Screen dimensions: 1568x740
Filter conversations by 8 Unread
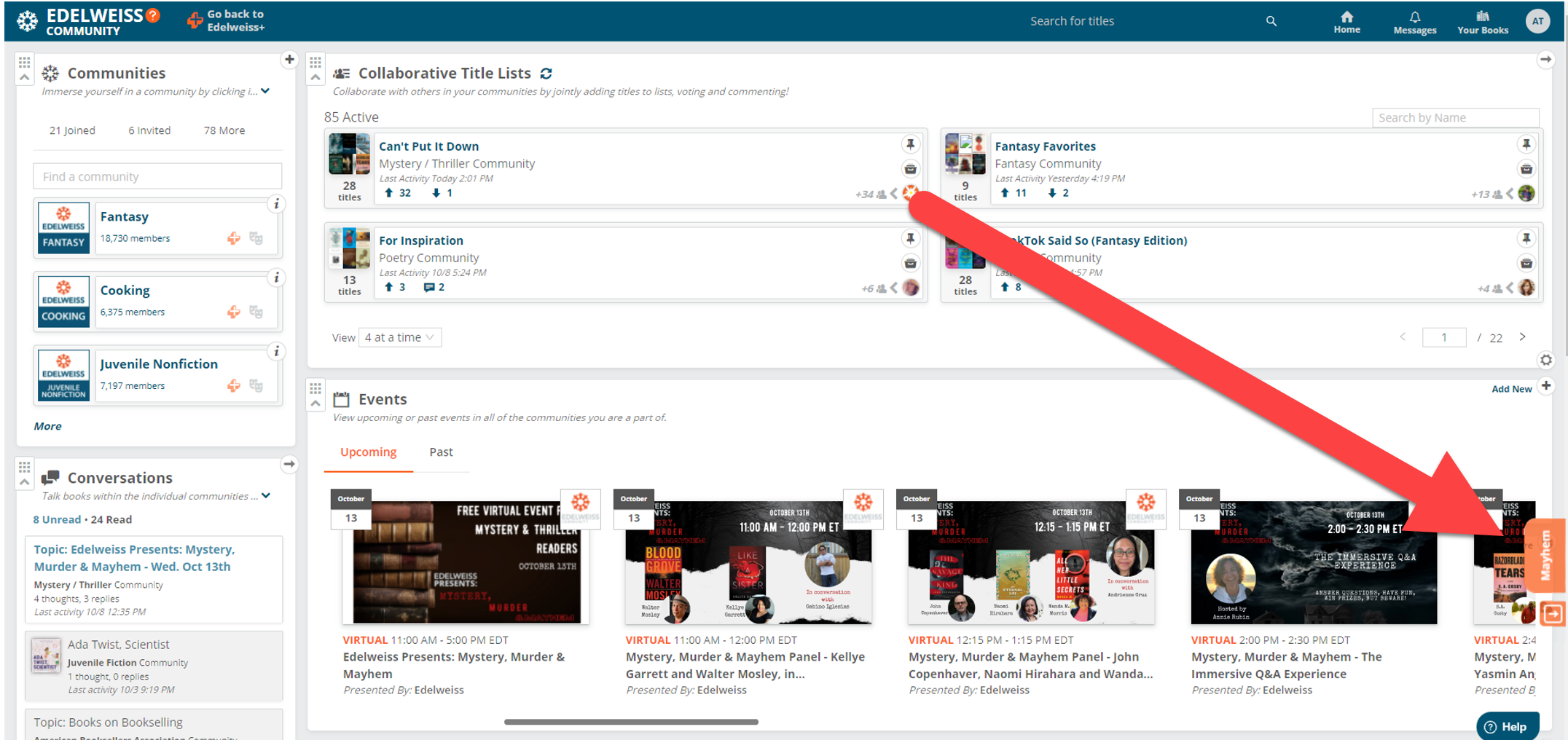pos(57,519)
